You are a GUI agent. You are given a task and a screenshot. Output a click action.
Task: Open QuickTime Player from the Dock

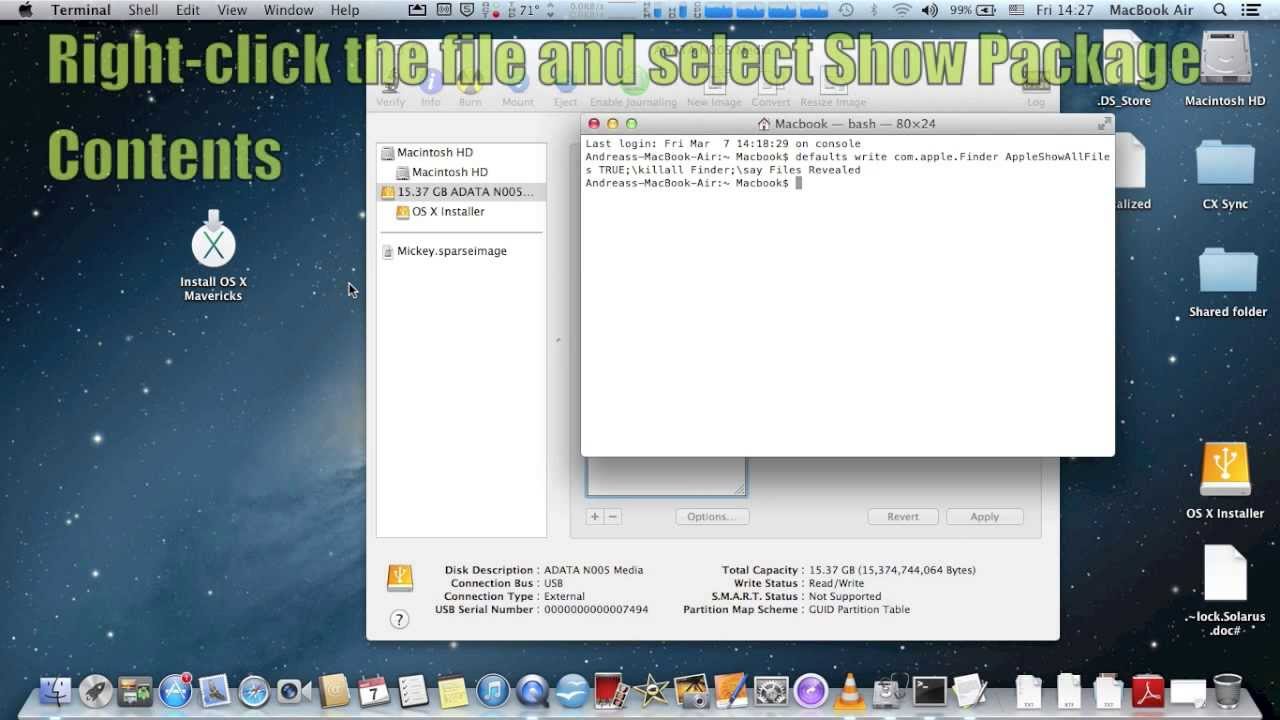[532, 691]
